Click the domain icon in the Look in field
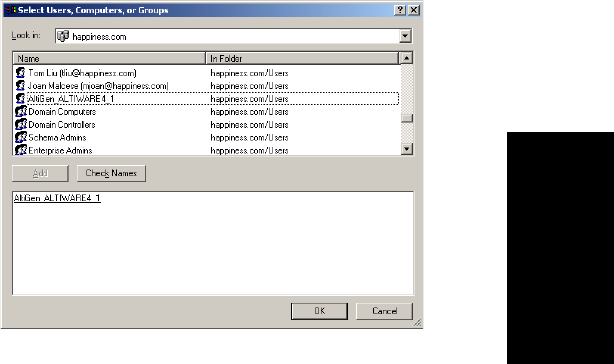614x364 pixels. pos(63,36)
